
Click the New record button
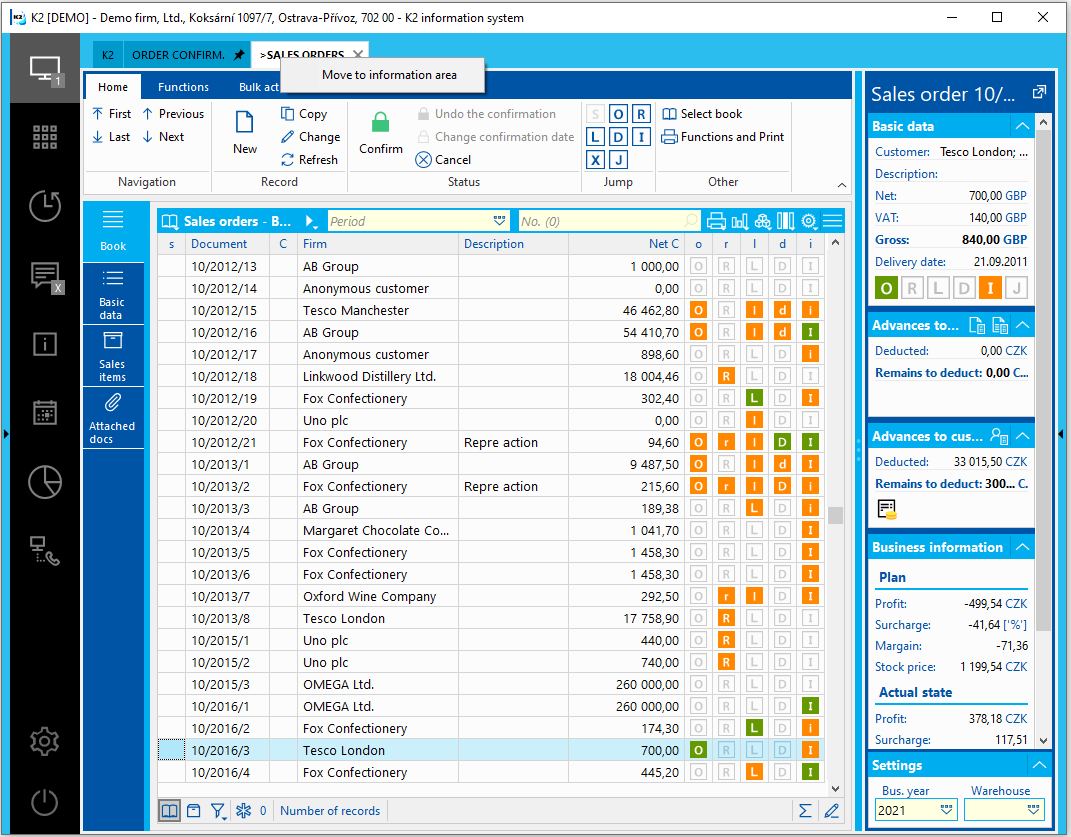coord(245,134)
